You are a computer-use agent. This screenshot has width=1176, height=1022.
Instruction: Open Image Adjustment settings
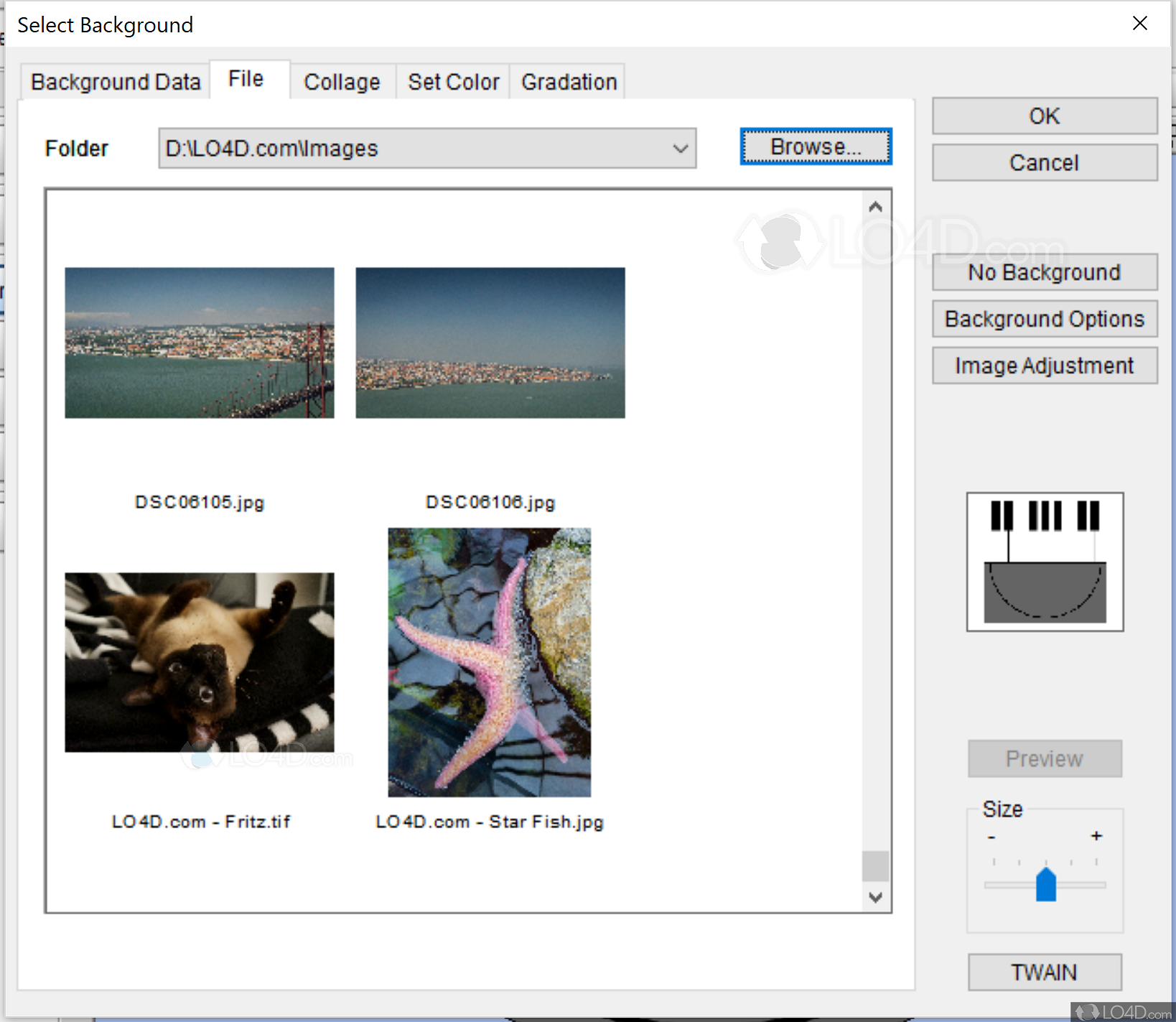tap(1044, 366)
